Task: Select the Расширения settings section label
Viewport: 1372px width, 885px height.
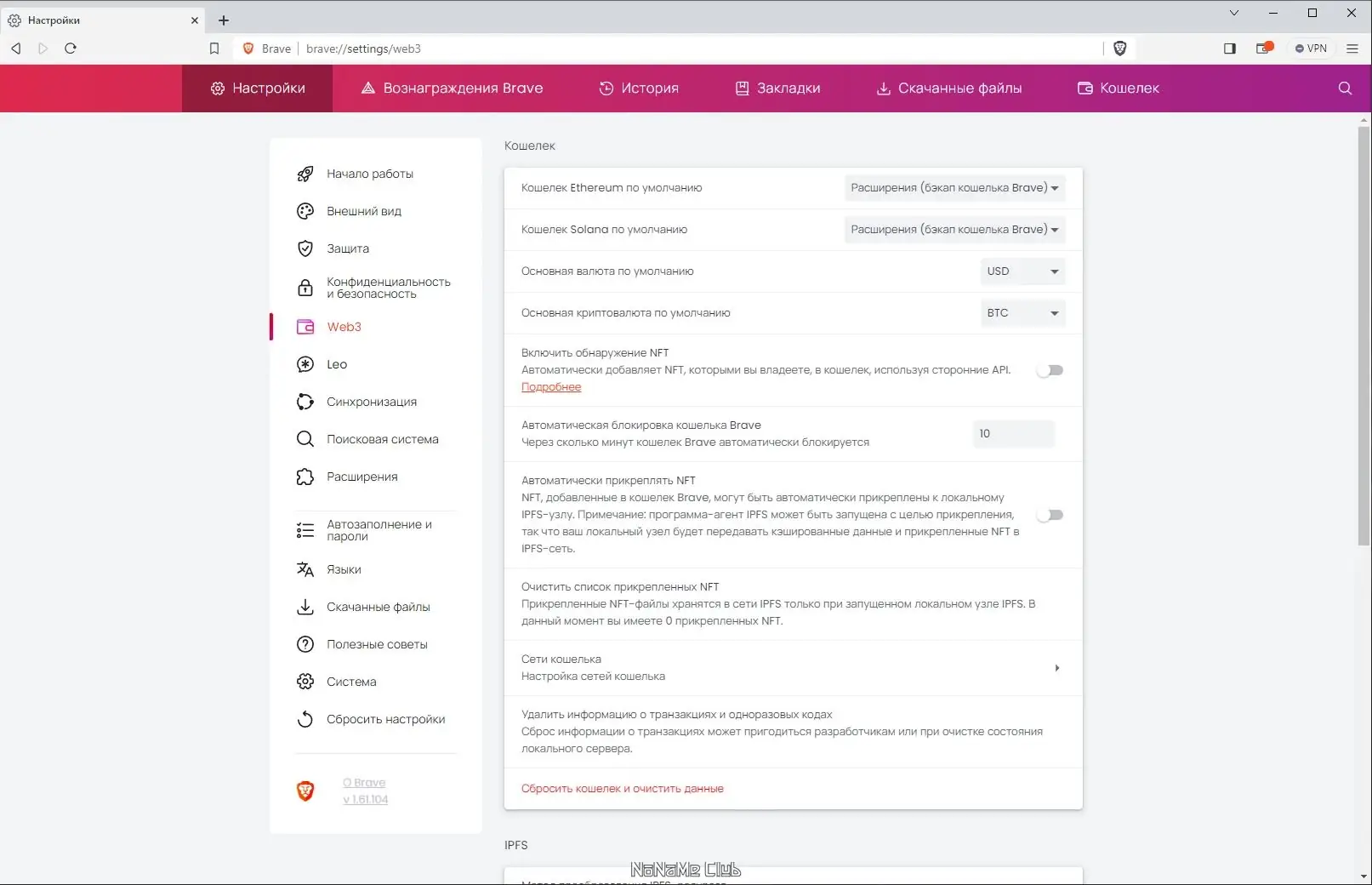Action: pos(362,477)
